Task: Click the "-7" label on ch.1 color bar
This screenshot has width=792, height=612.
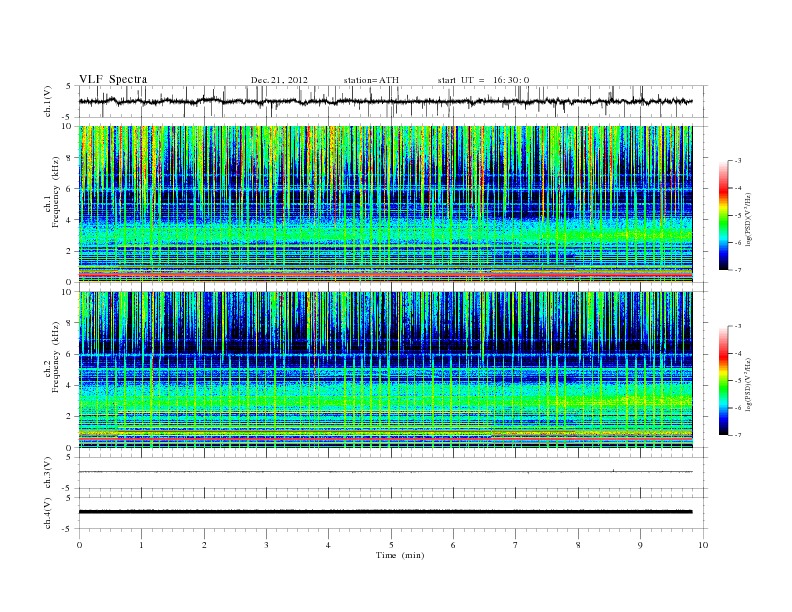Action: click(x=738, y=270)
